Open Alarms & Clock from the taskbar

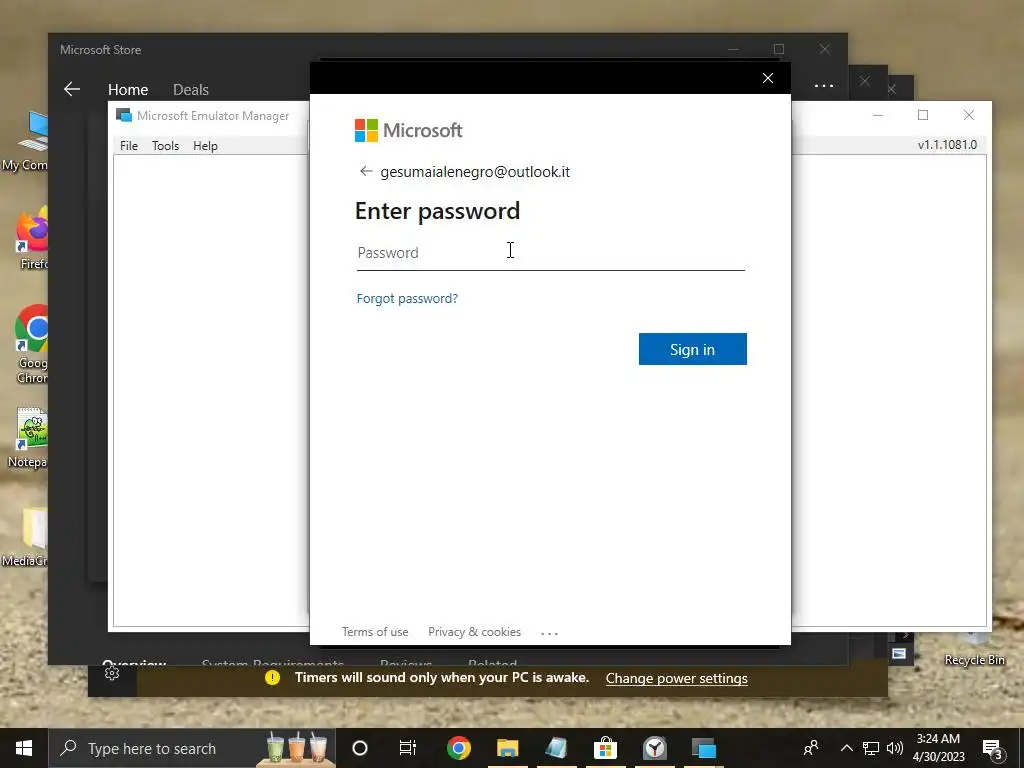pos(654,748)
